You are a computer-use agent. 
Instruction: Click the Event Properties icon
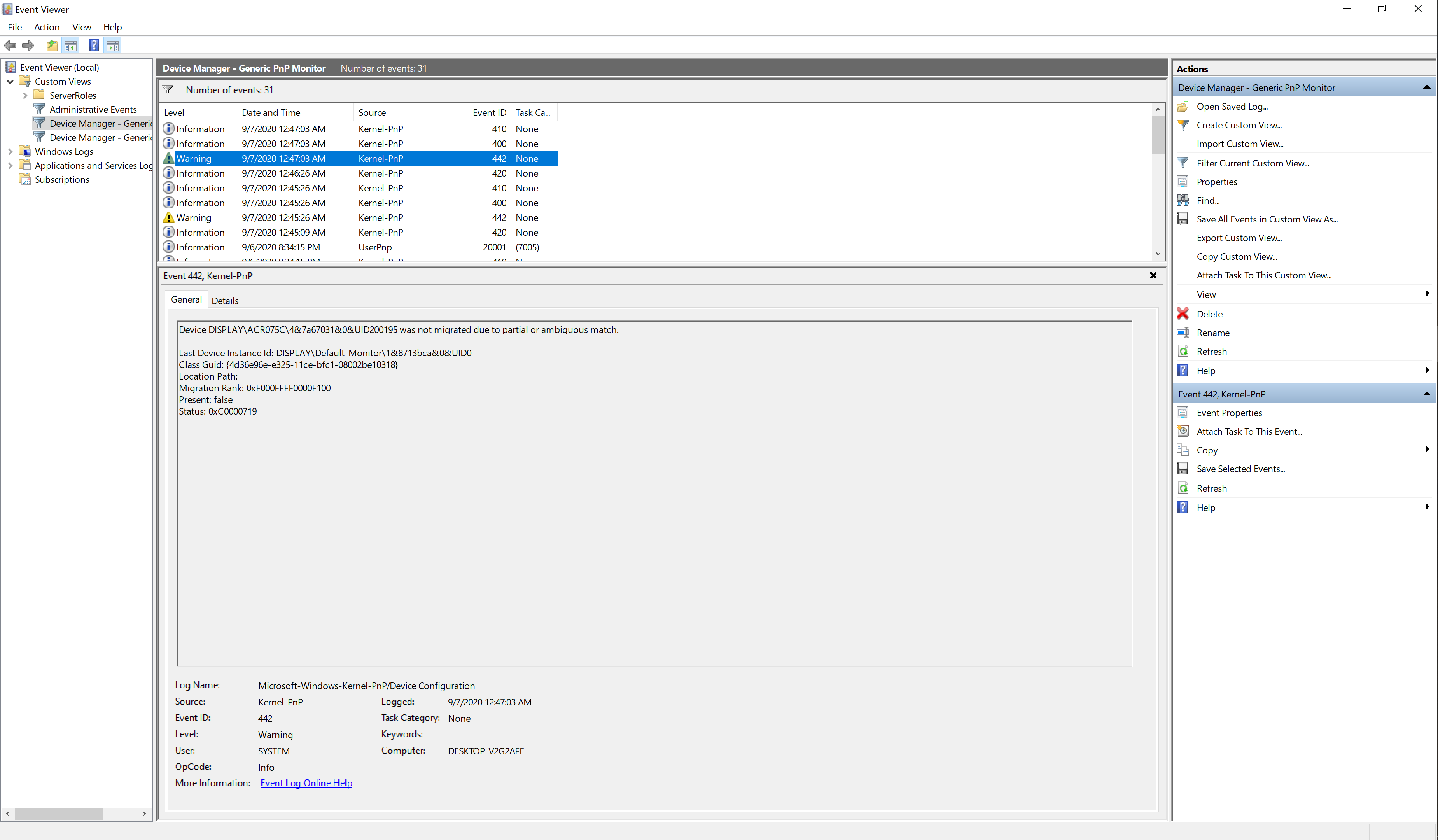click(1183, 413)
